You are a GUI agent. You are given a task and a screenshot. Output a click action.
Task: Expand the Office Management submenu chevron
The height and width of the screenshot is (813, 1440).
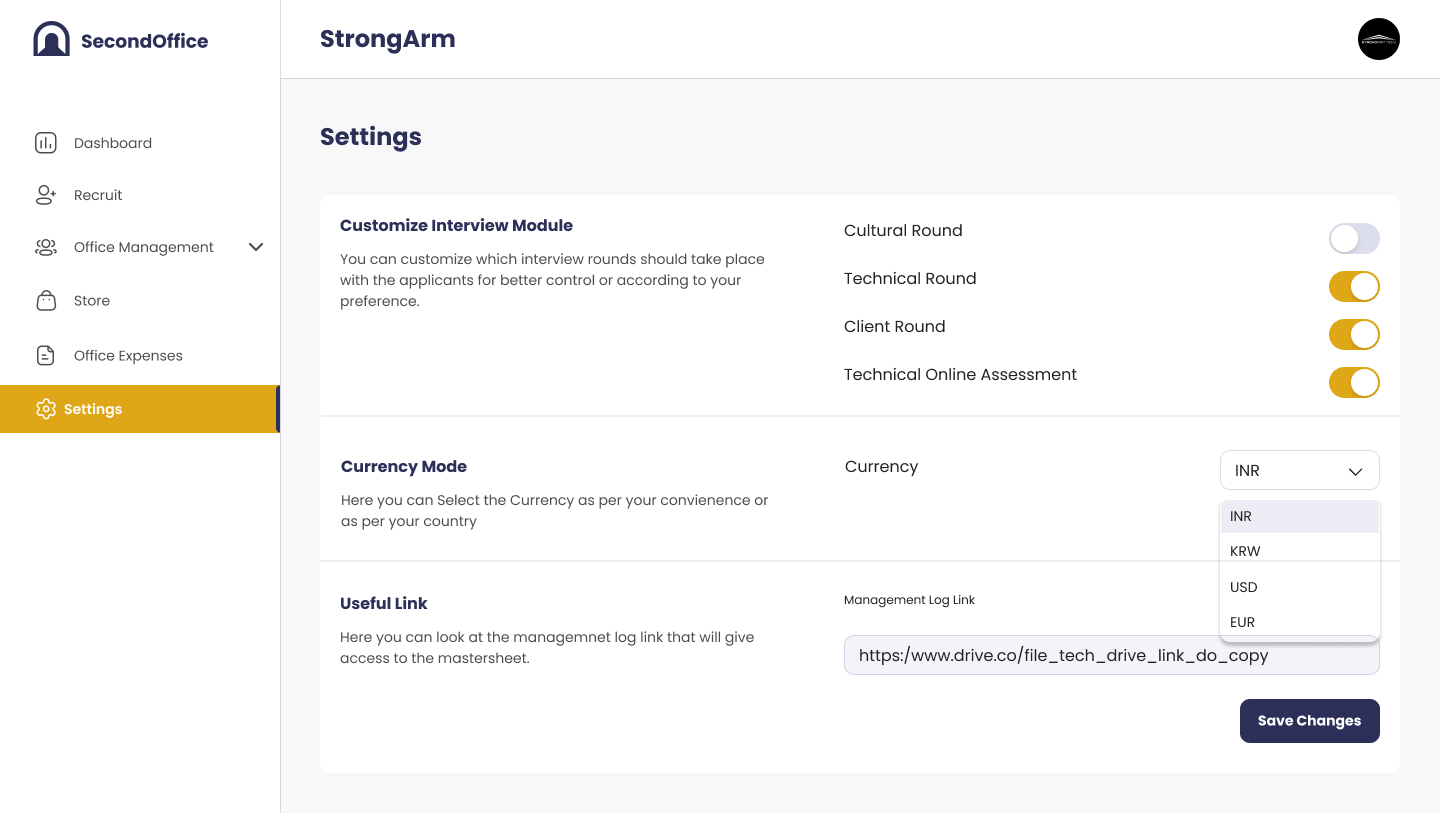(256, 247)
